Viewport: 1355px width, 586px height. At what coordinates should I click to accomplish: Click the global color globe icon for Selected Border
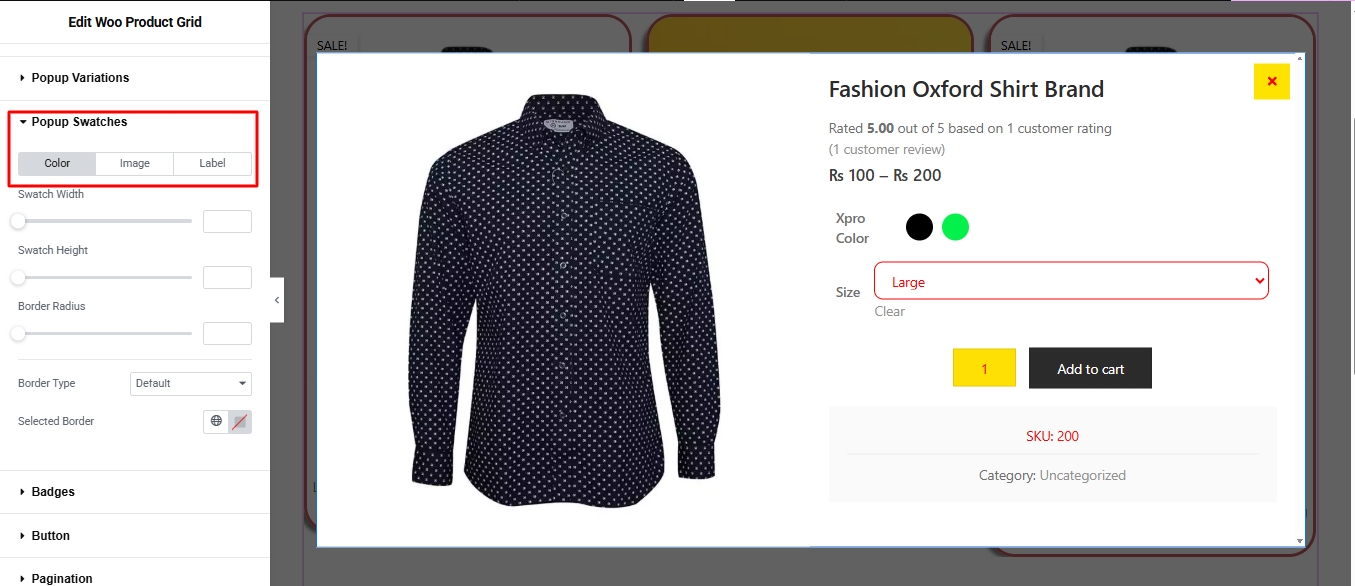point(216,422)
